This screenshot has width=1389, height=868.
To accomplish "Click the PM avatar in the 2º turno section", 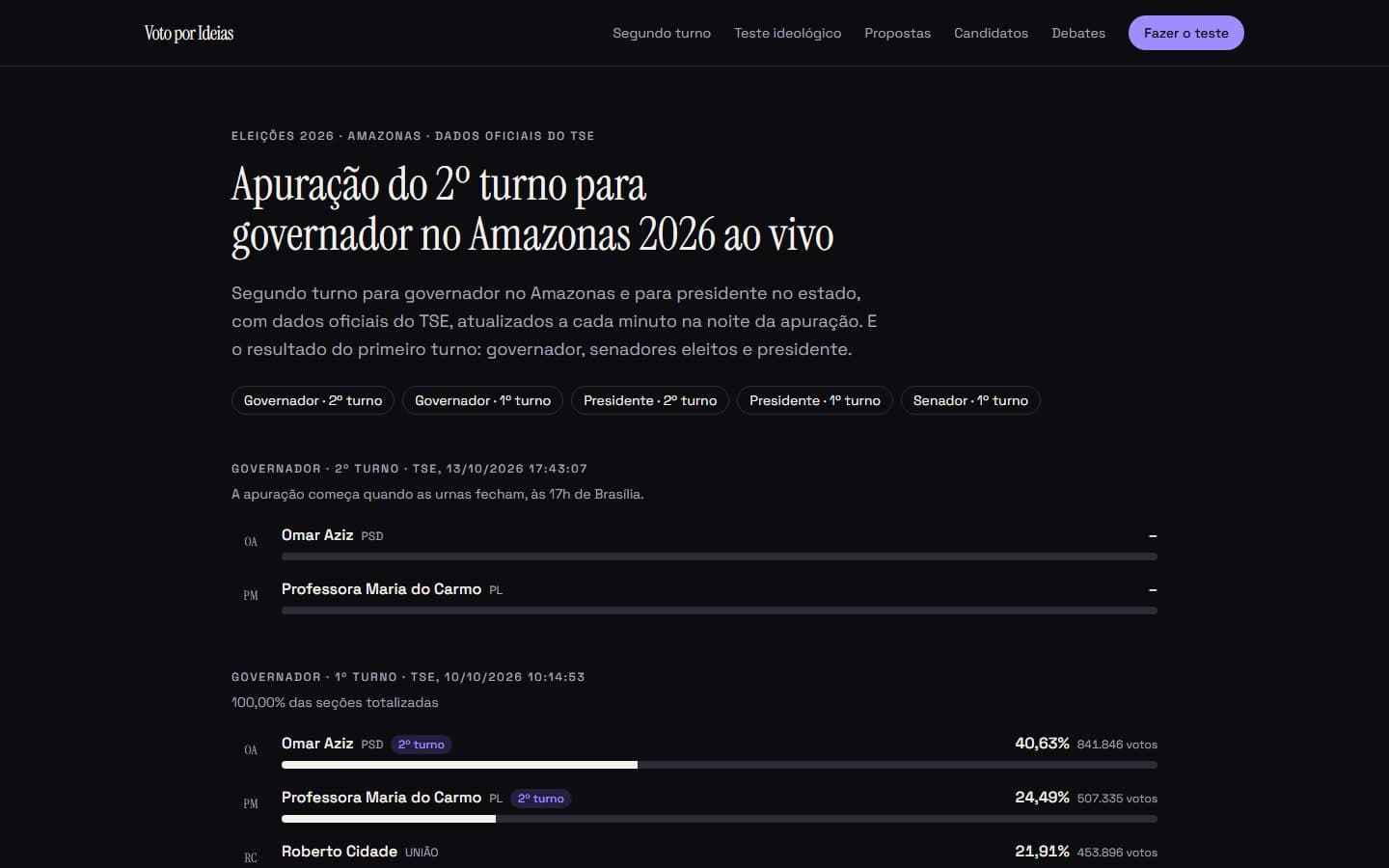I will 251,596.
